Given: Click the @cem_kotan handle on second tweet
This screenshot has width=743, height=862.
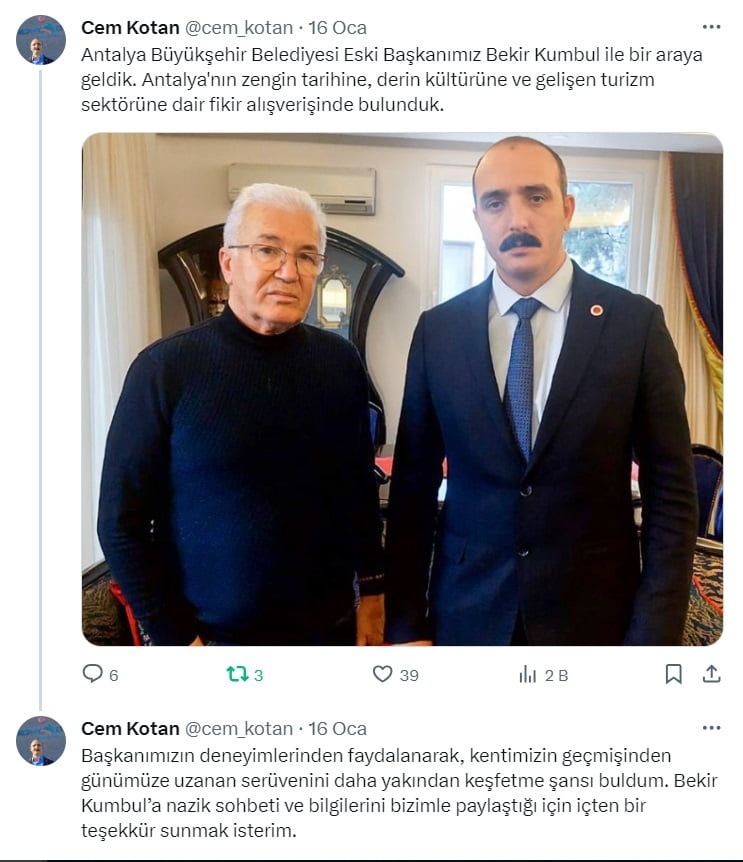Looking at the screenshot, I should (x=239, y=728).
